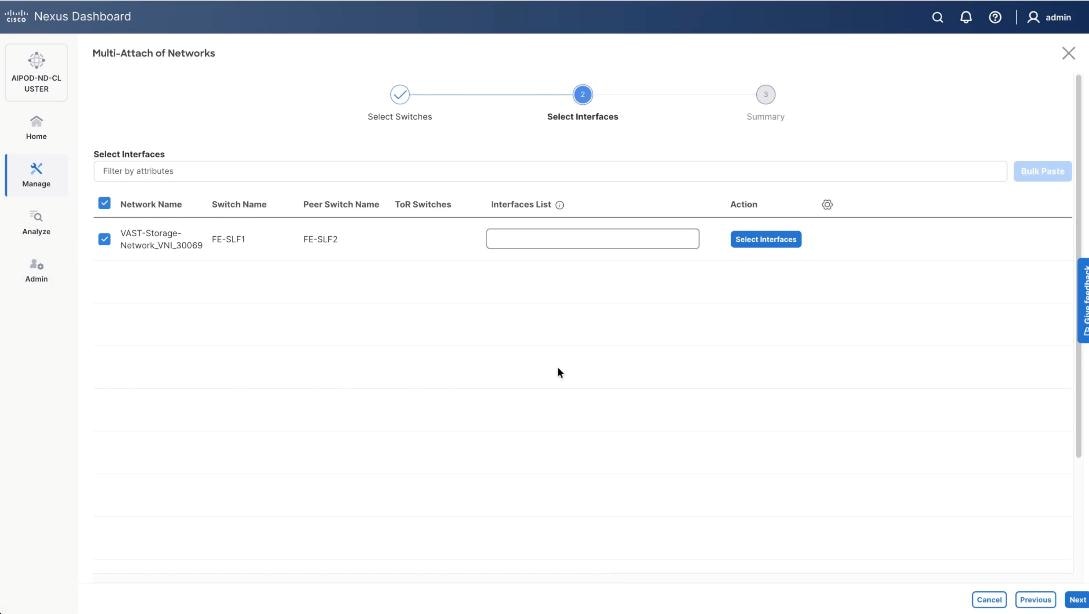Select the AIPOD-ND-CLUSTER cluster
The height and width of the screenshot is (614, 1089).
pyautogui.click(x=36, y=71)
